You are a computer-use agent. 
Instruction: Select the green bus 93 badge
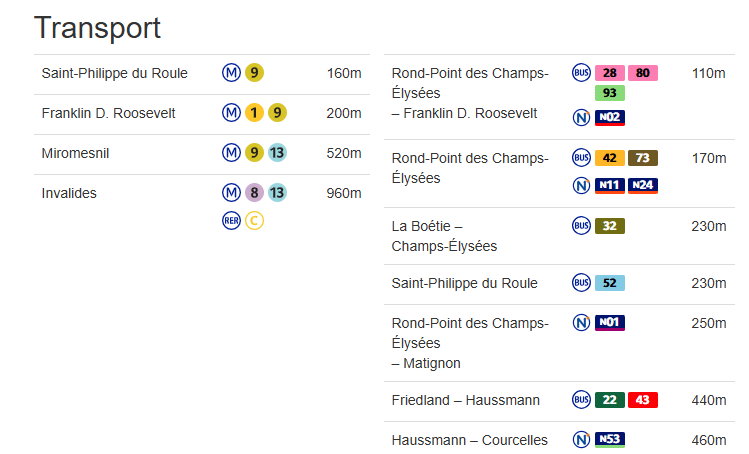coord(610,93)
